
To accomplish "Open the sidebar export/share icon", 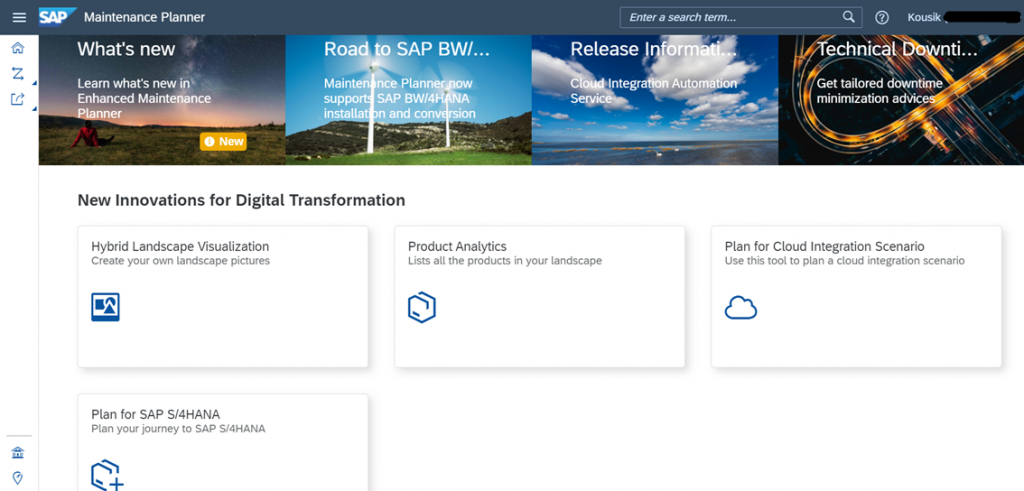I will click(x=18, y=99).
